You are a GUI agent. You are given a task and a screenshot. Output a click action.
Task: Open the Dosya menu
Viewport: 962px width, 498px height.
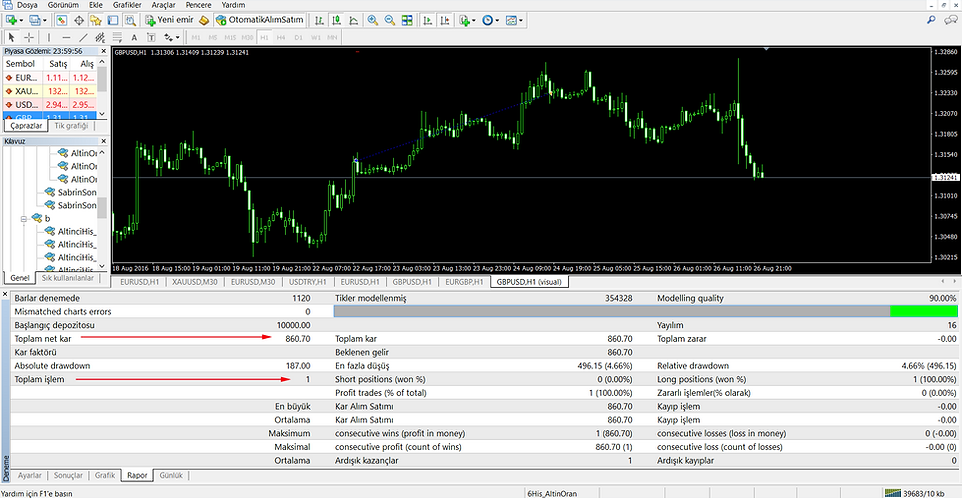[x=25, y=5]
